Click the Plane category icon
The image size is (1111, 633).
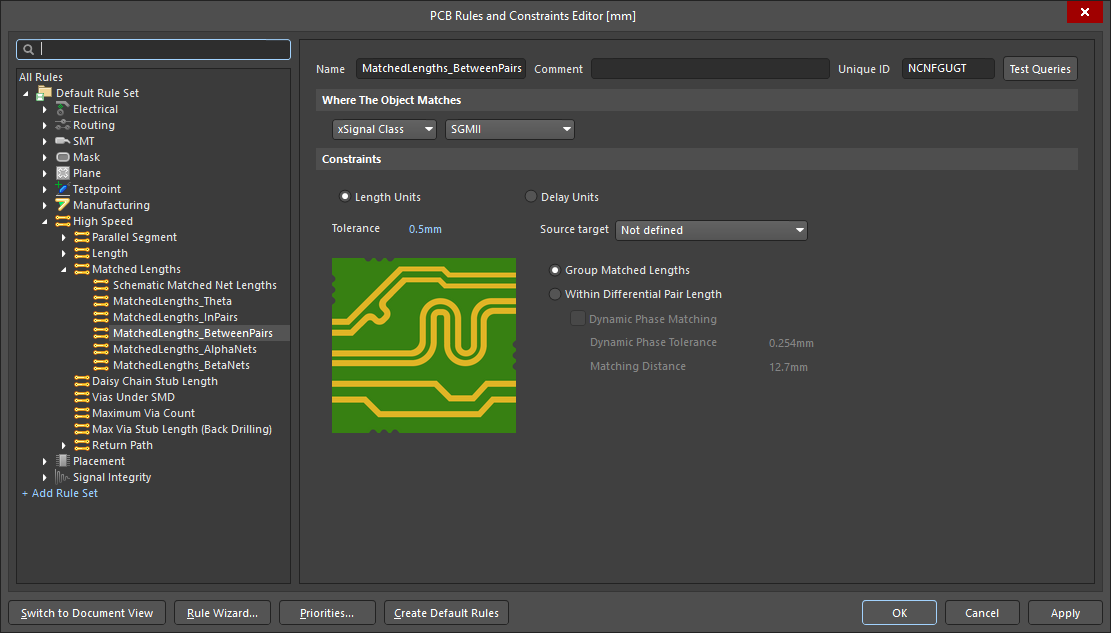pos(62,173)
